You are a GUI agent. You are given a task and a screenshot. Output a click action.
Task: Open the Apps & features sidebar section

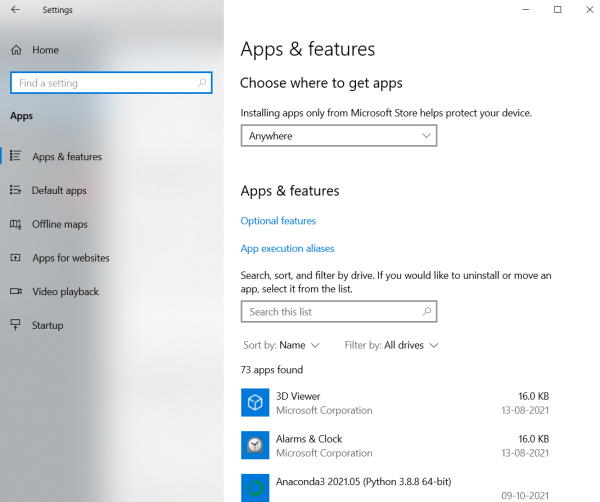[x=67, y=156]
